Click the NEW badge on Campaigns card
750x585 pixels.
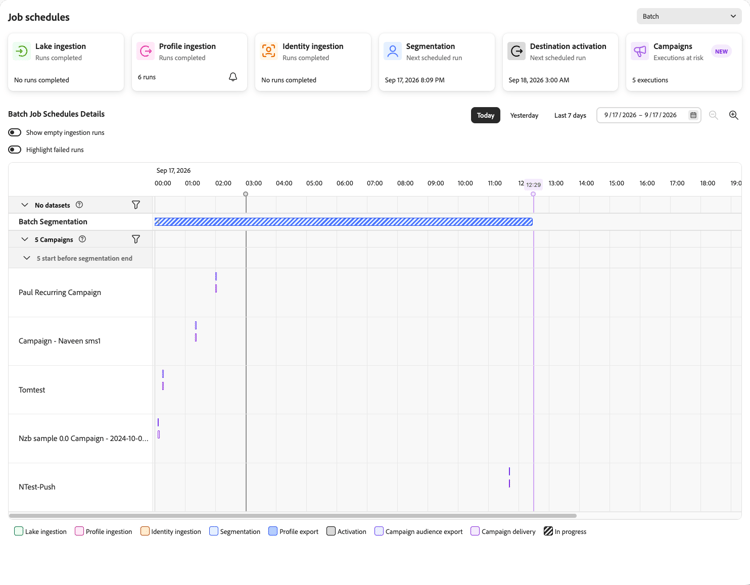coord(721,51)
